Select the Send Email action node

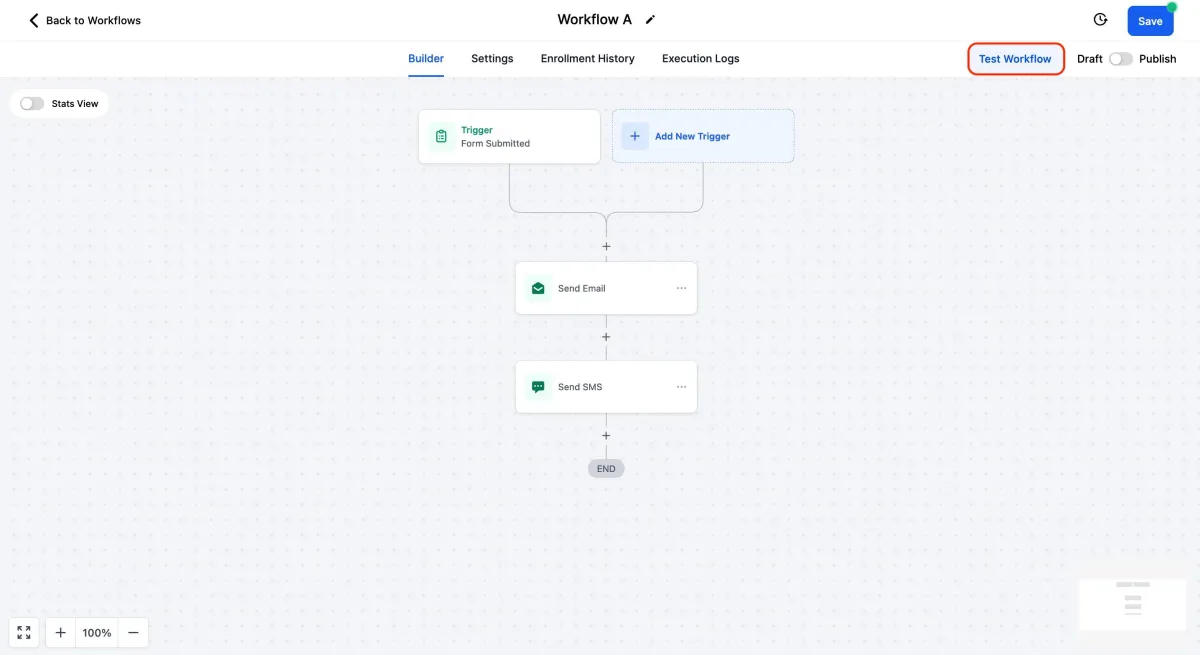[x=606, y=288]
